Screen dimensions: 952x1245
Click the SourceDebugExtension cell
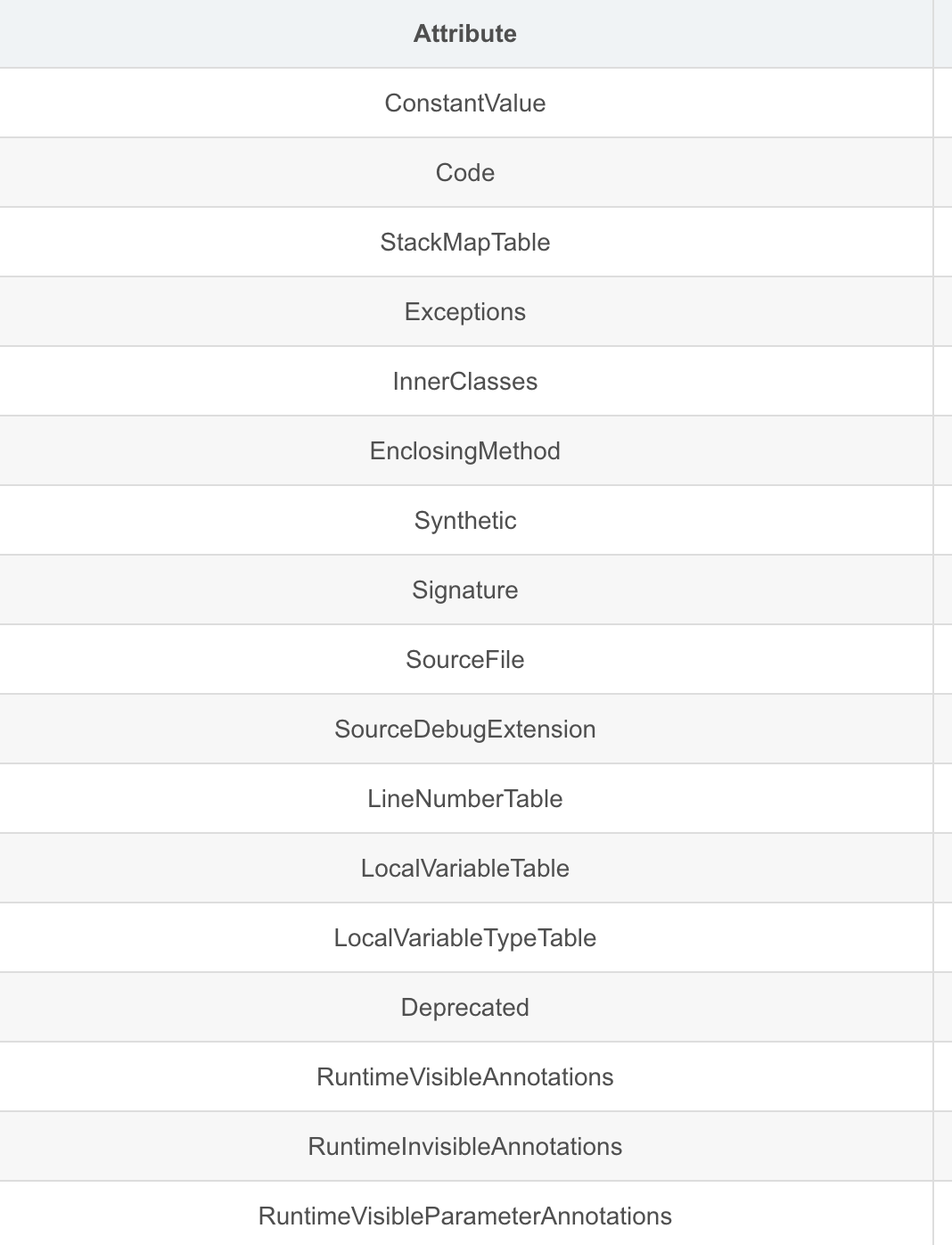(x=464, y=730)
